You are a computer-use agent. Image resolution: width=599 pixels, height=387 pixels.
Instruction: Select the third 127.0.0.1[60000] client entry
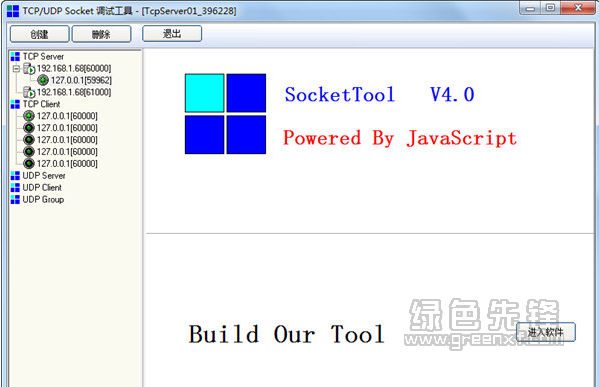pyautogui.click(x=67, y=140)
